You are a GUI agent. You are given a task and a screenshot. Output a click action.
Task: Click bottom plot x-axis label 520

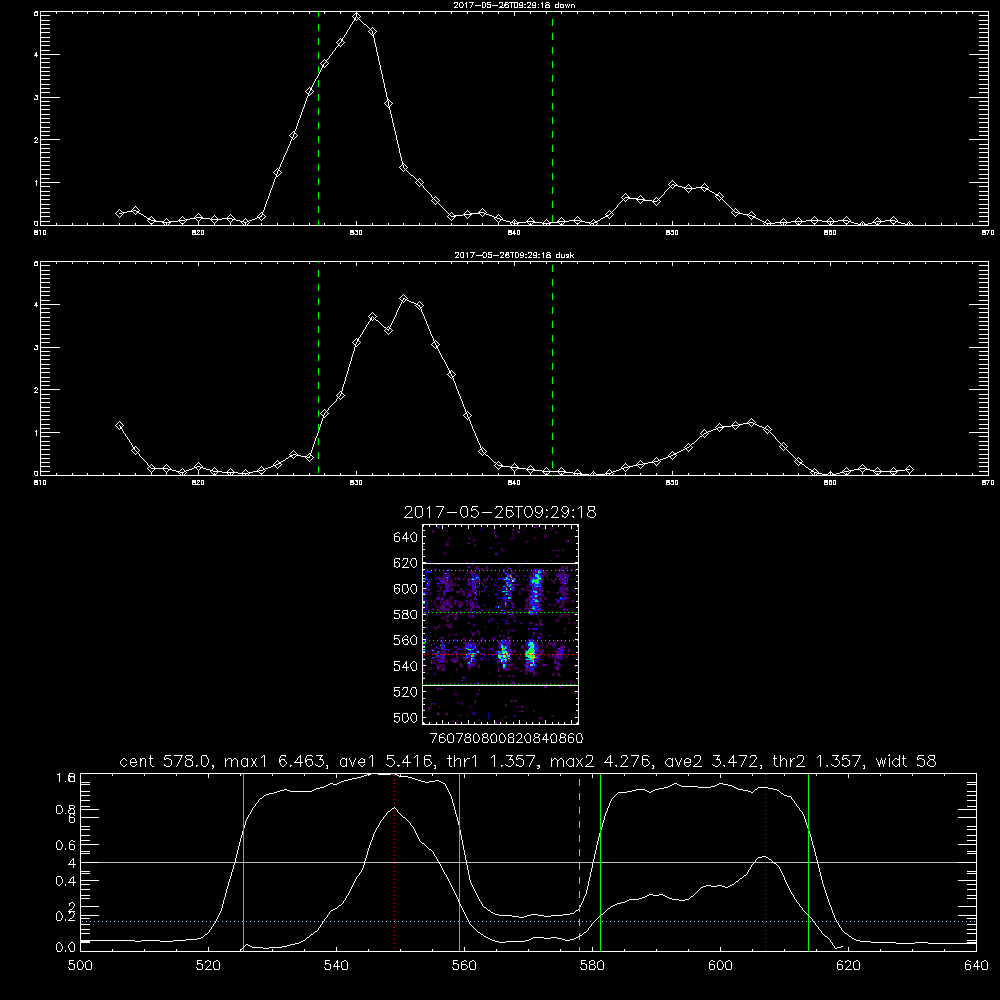coord(208,966)
